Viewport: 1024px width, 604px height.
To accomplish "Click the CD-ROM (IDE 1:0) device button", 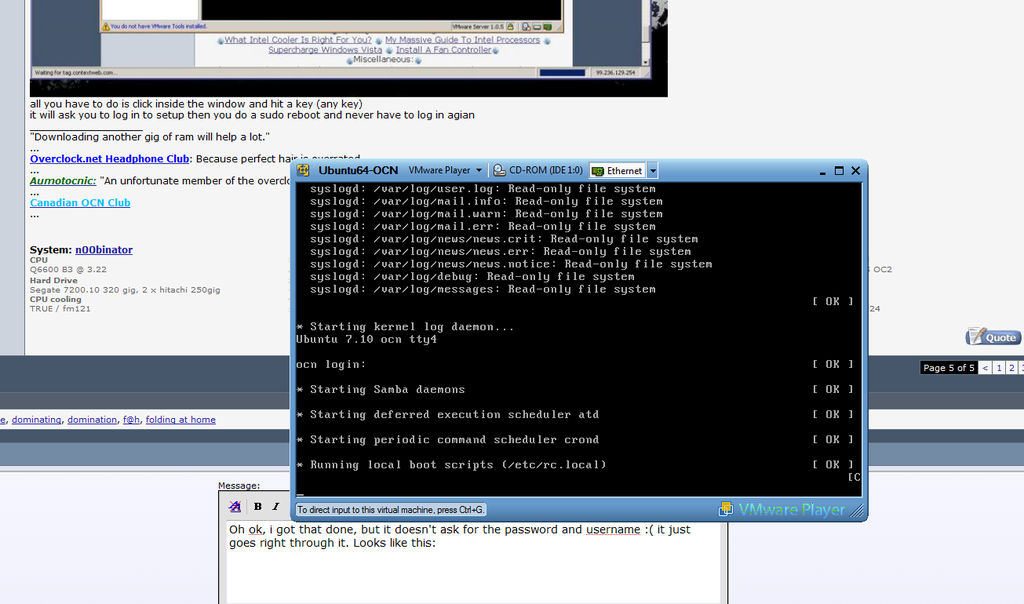I will pyautogui.click(x=538, y=170).
